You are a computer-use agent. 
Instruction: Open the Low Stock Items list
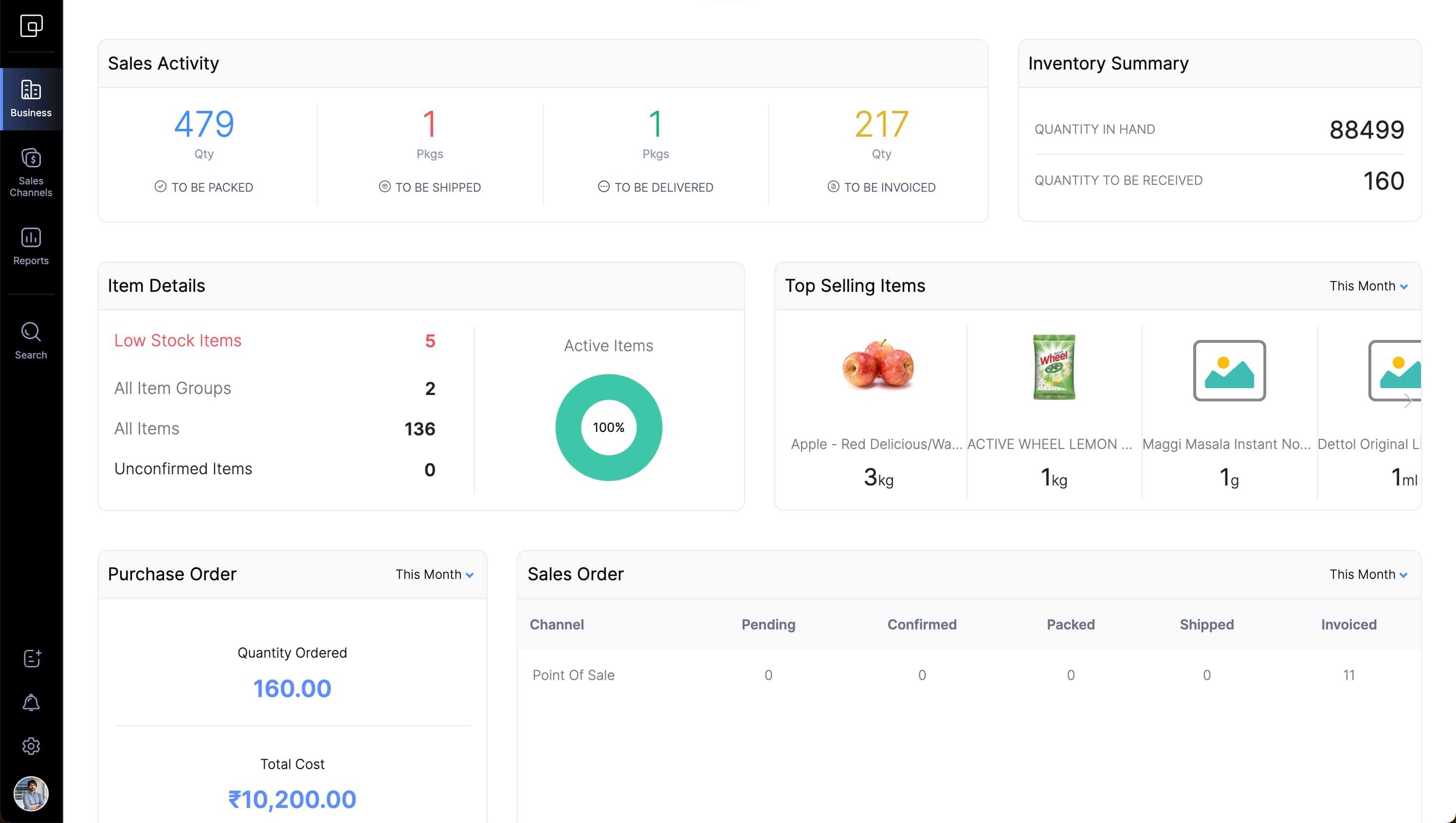pos(178,340)
